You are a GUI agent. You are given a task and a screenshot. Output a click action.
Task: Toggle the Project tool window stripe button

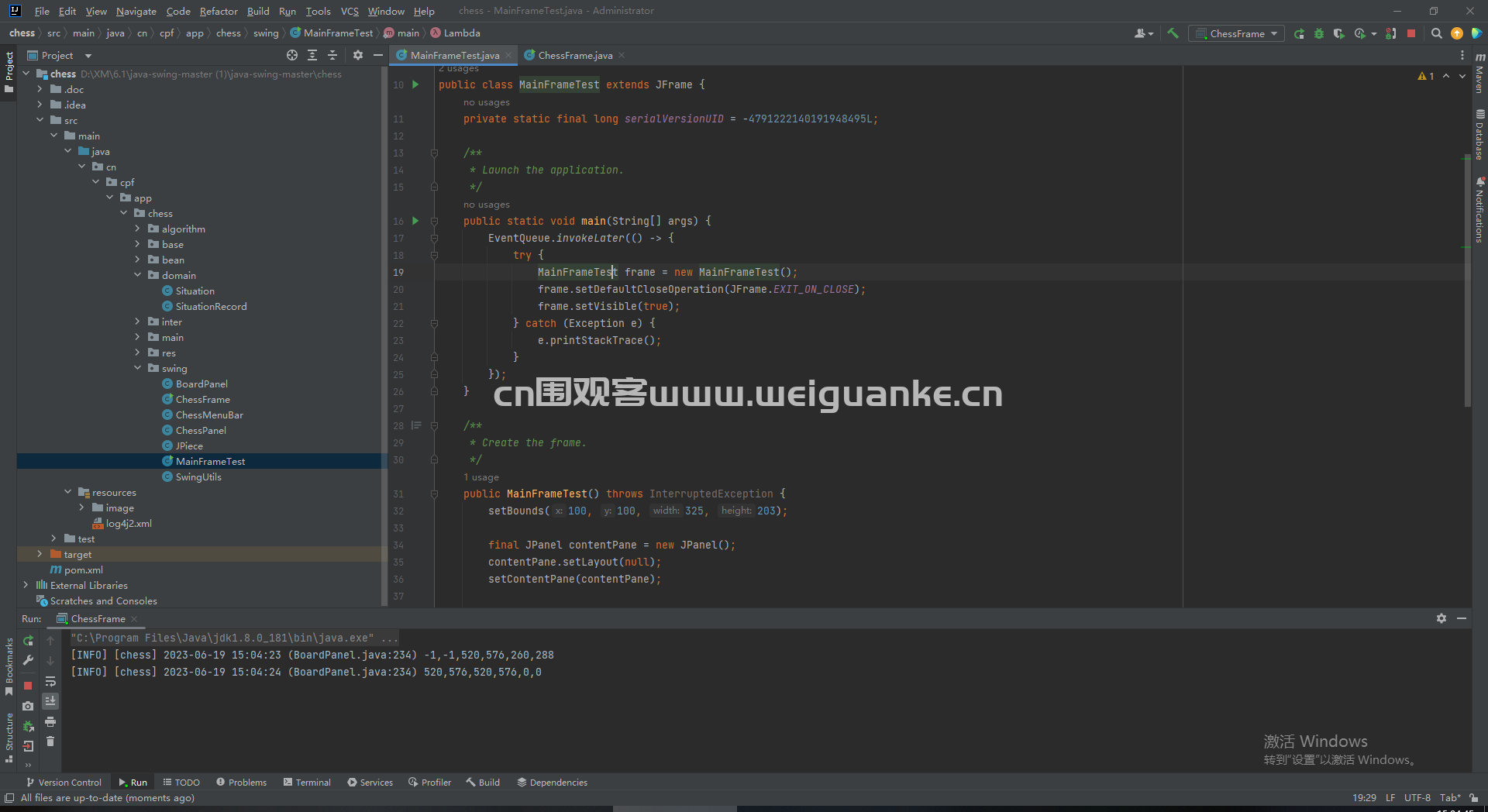pos(9,72)
